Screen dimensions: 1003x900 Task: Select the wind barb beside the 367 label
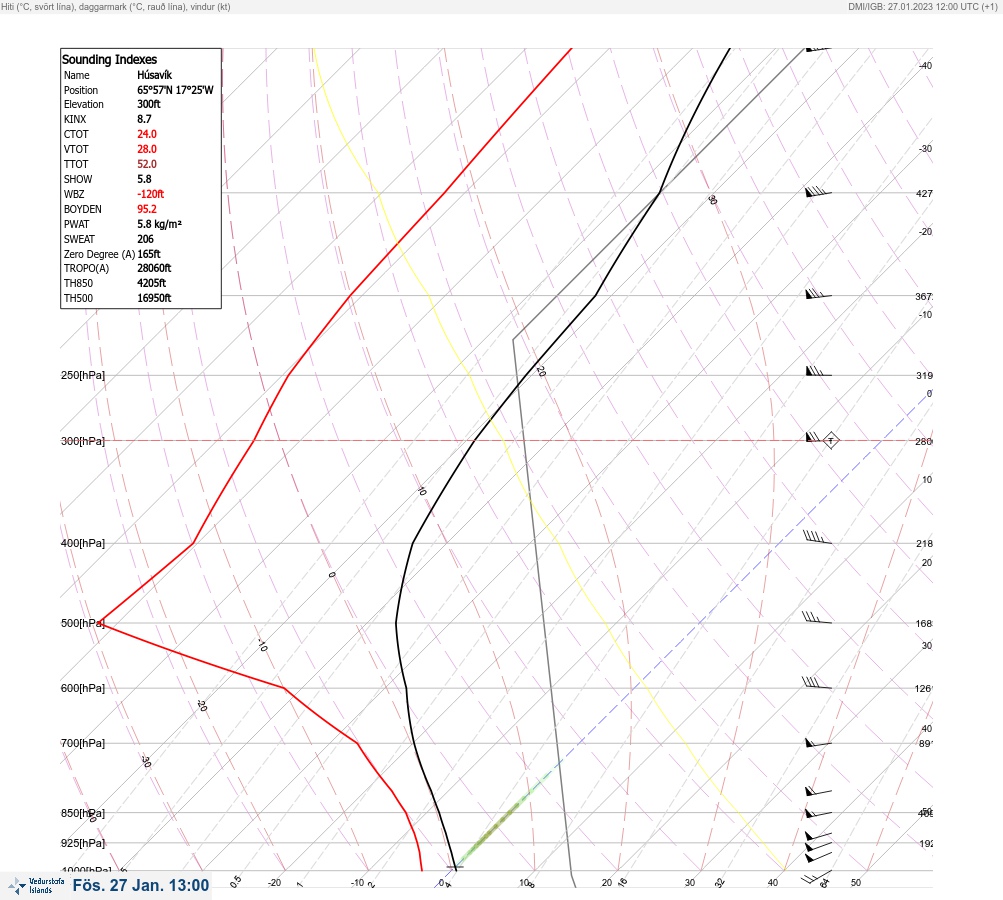click(818, 294)
